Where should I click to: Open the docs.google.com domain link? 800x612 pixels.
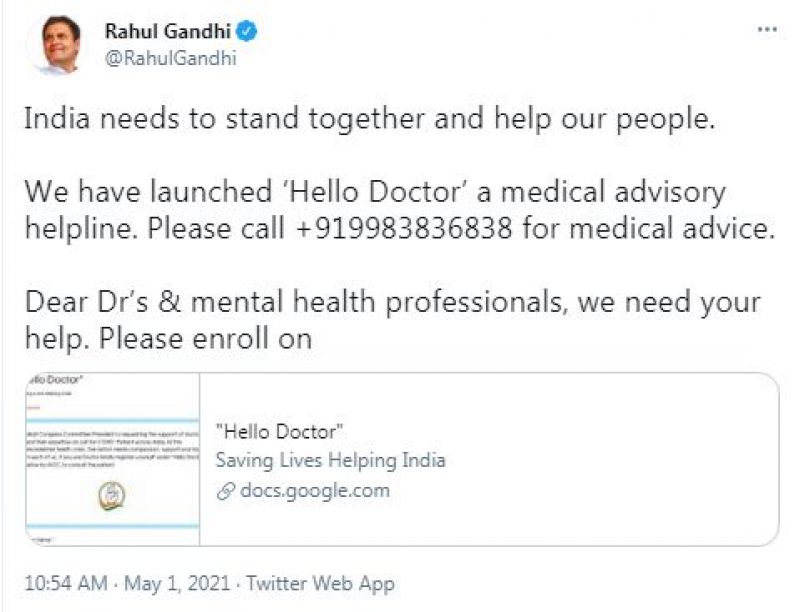[313, 490]
